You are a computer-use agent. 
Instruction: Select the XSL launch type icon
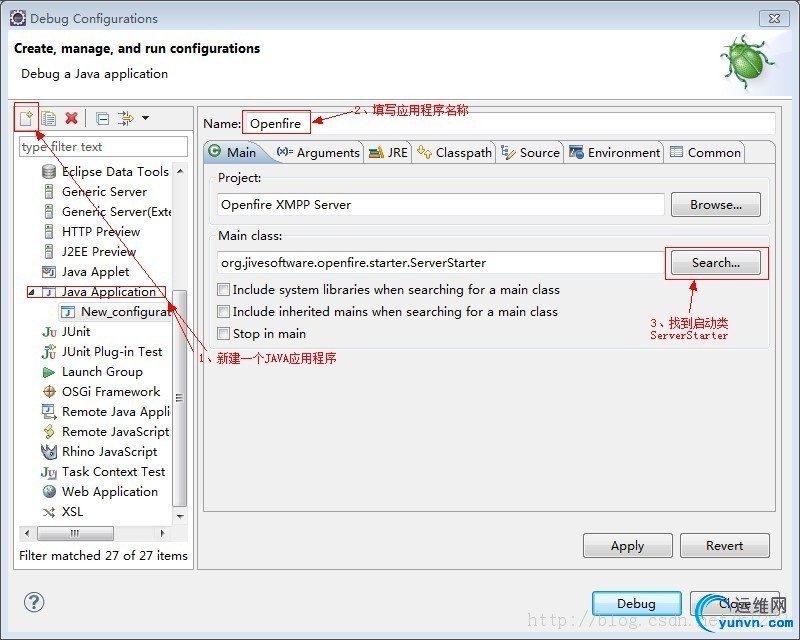(49, 512)
